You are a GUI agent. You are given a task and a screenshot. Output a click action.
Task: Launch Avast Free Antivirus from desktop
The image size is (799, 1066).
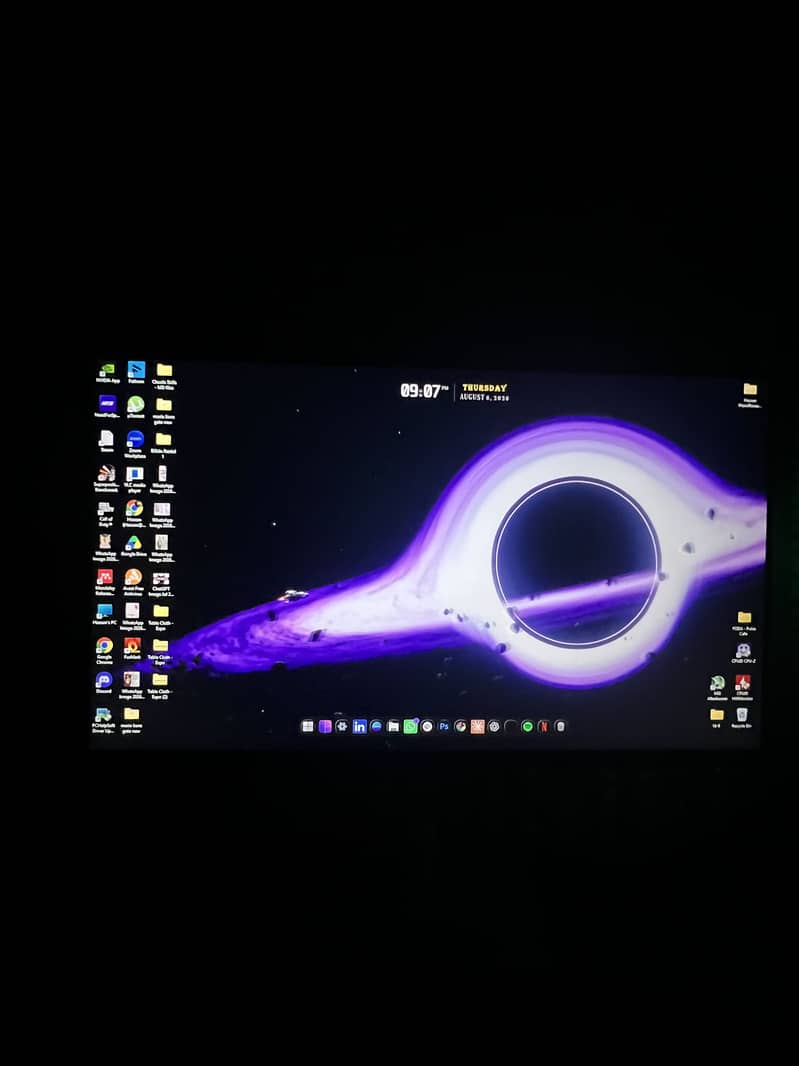click(133, 582)
